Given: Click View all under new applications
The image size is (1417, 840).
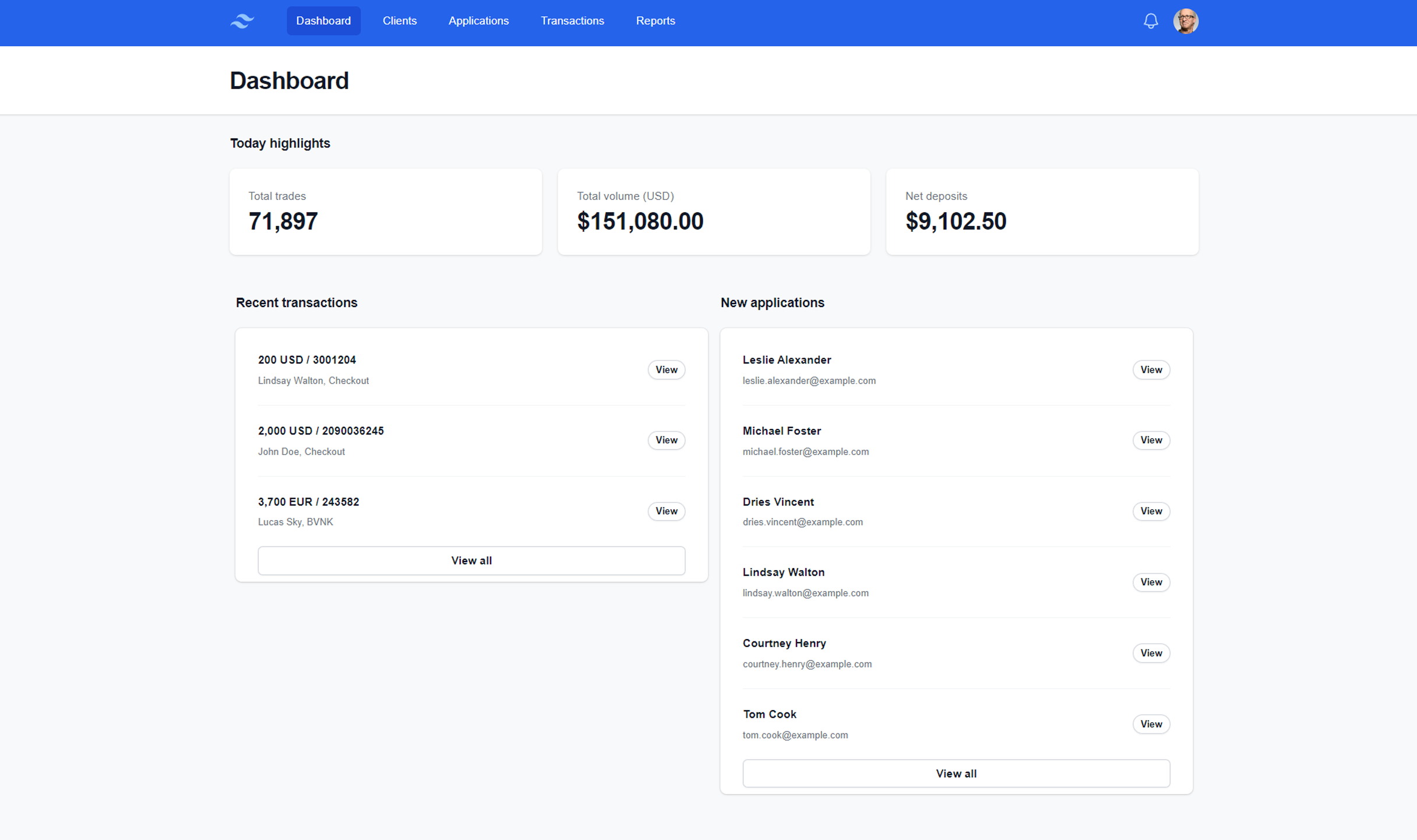Looking at the screenshot, I should [x=956, y=773].
